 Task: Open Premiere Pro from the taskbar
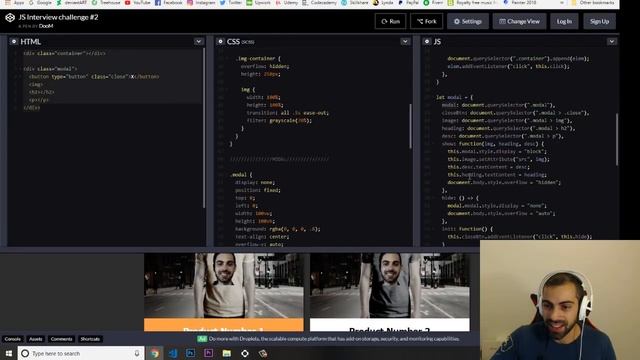point(209,353)
